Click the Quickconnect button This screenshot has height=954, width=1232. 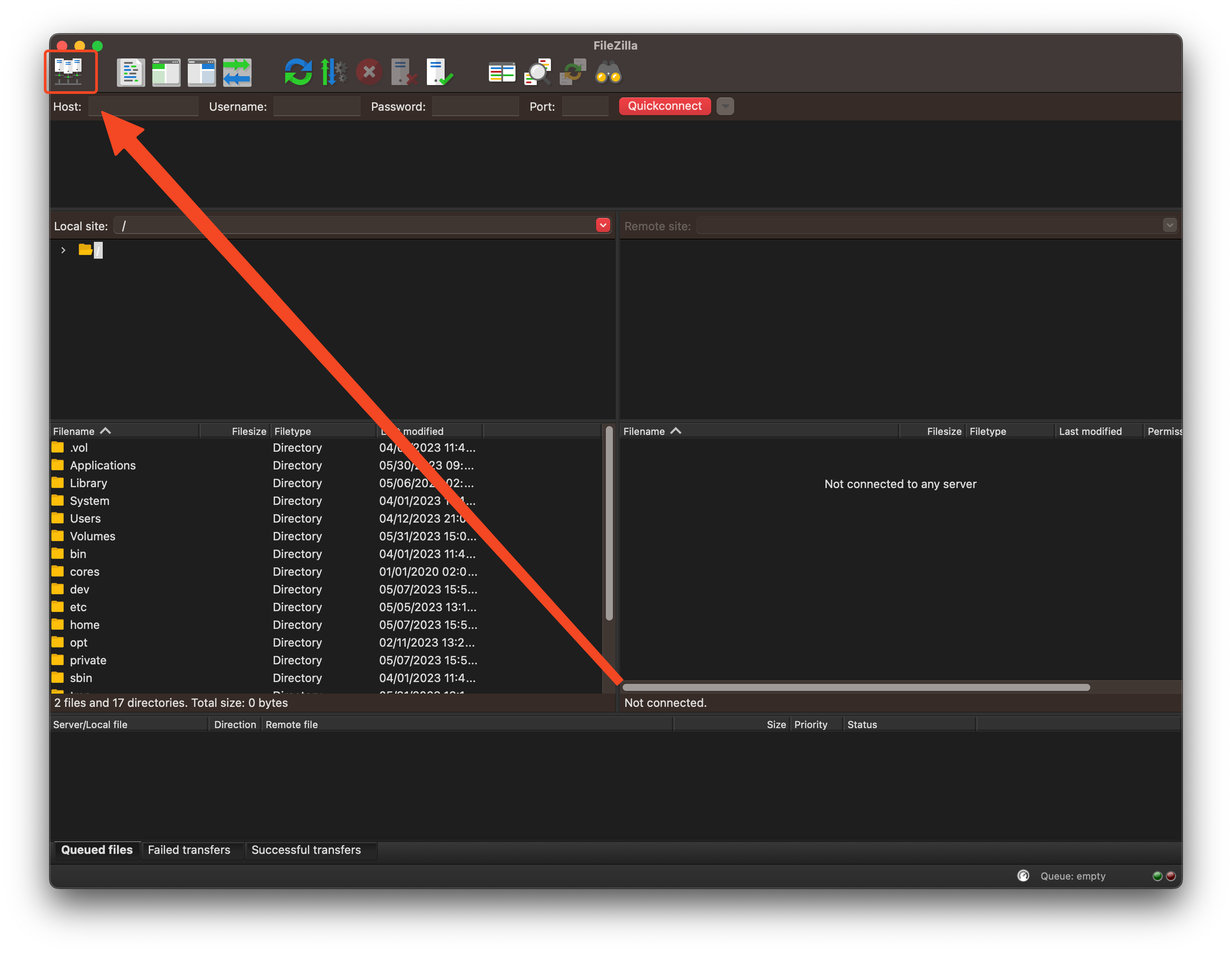click(665, 106)
